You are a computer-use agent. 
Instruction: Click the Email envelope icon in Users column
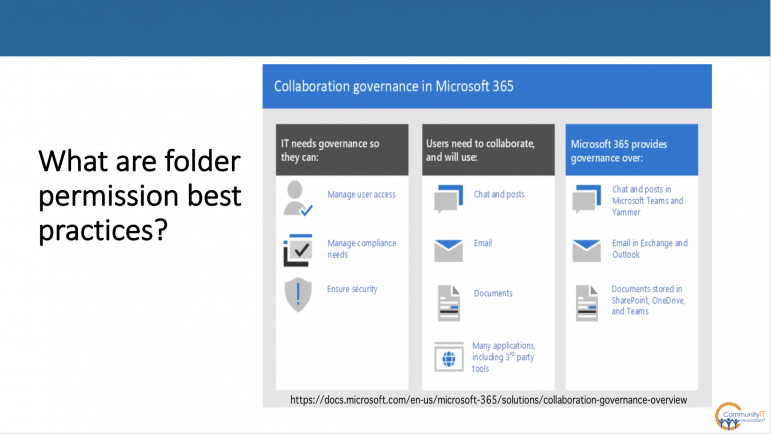coord(448,251)
